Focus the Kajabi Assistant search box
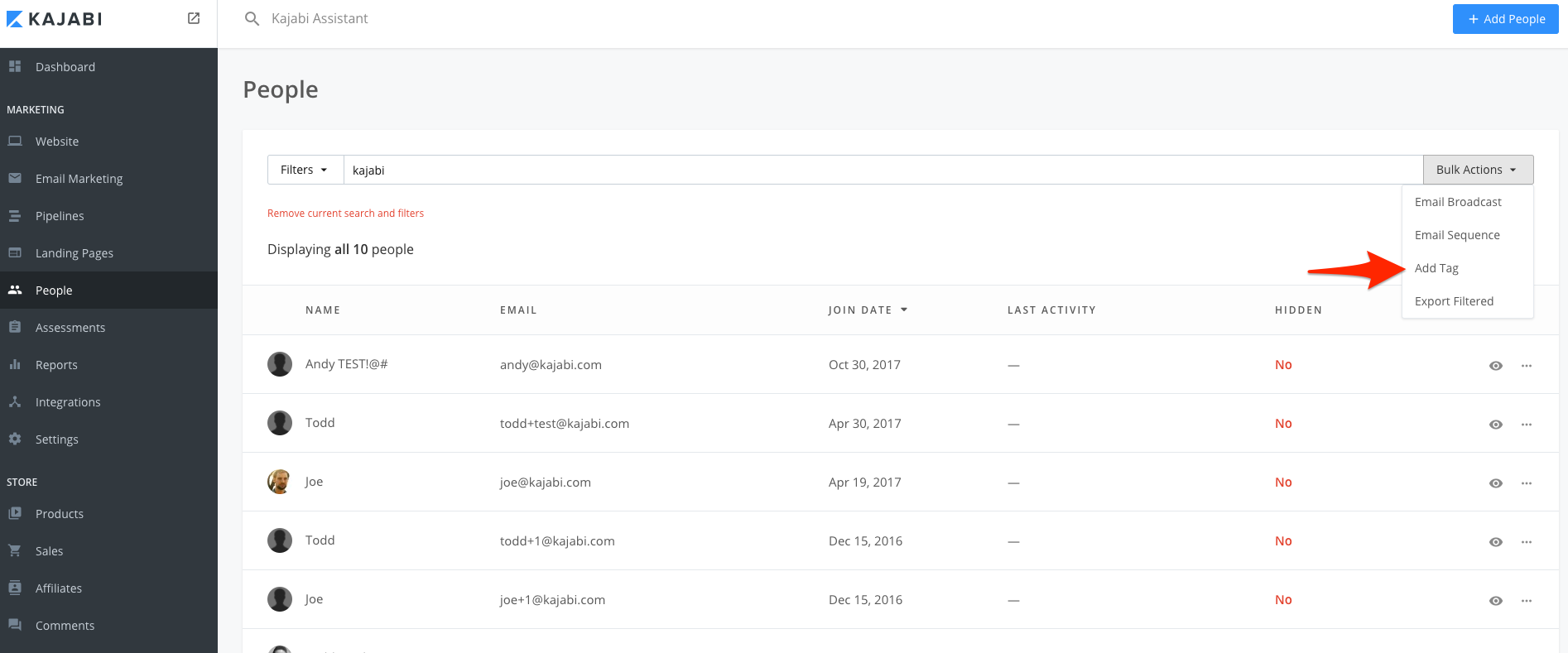Viewport: 1568px width, 653px height. pyautogui.click(x=320, y=18)
